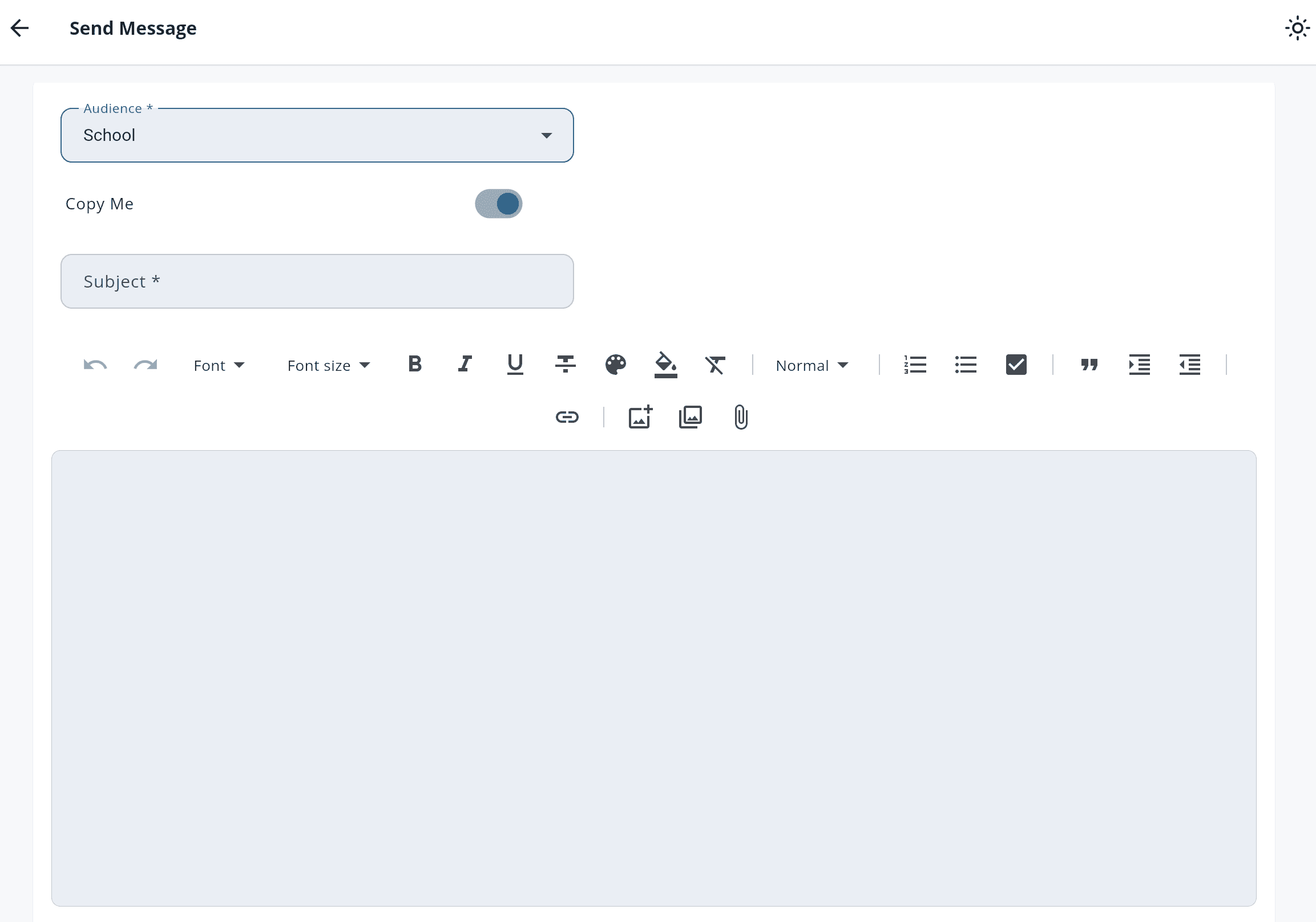
Task: Open the Font size dropdown
Action: [x=328, y=366]
